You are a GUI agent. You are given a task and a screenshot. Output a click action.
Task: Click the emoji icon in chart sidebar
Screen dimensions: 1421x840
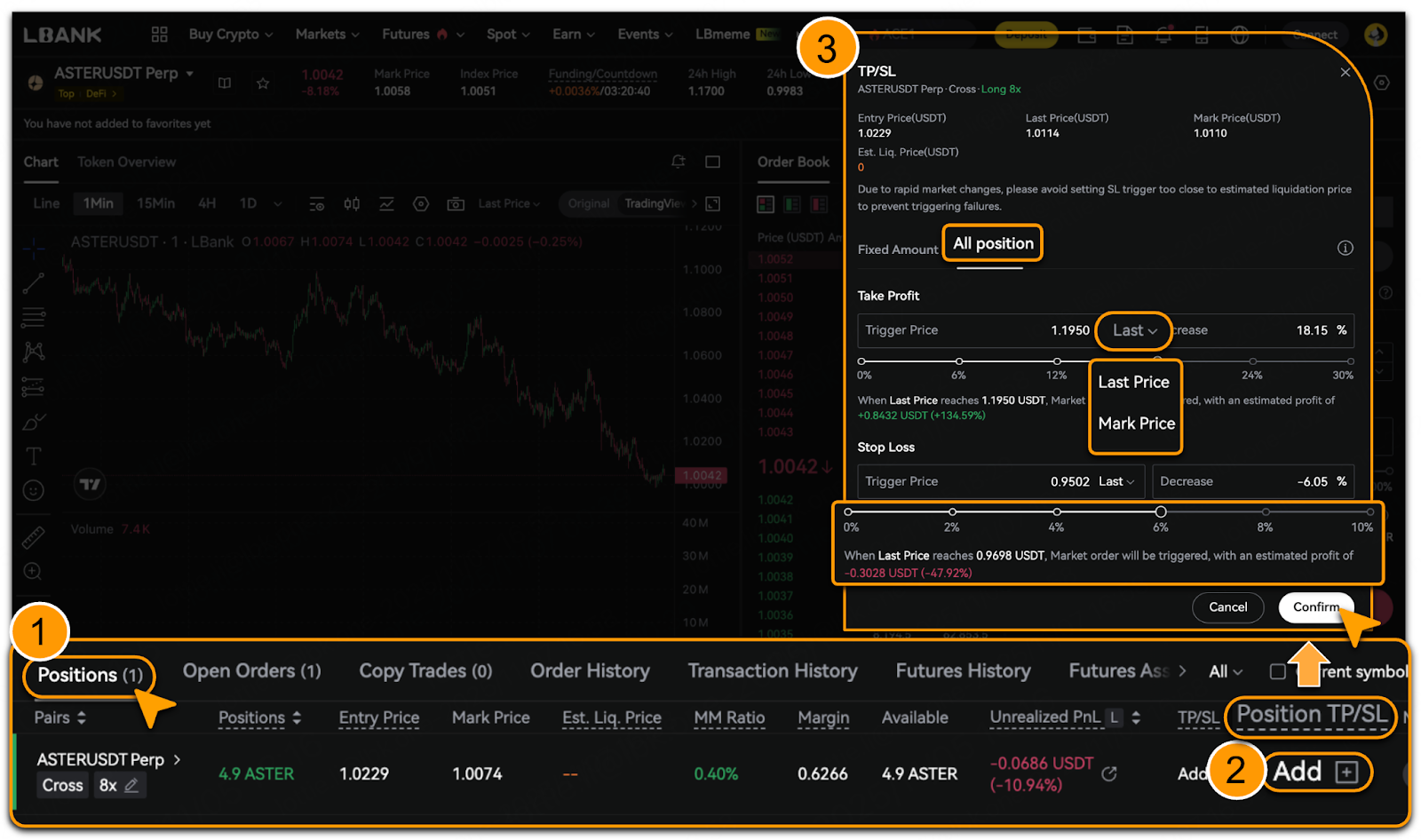[x=33, y=490]
